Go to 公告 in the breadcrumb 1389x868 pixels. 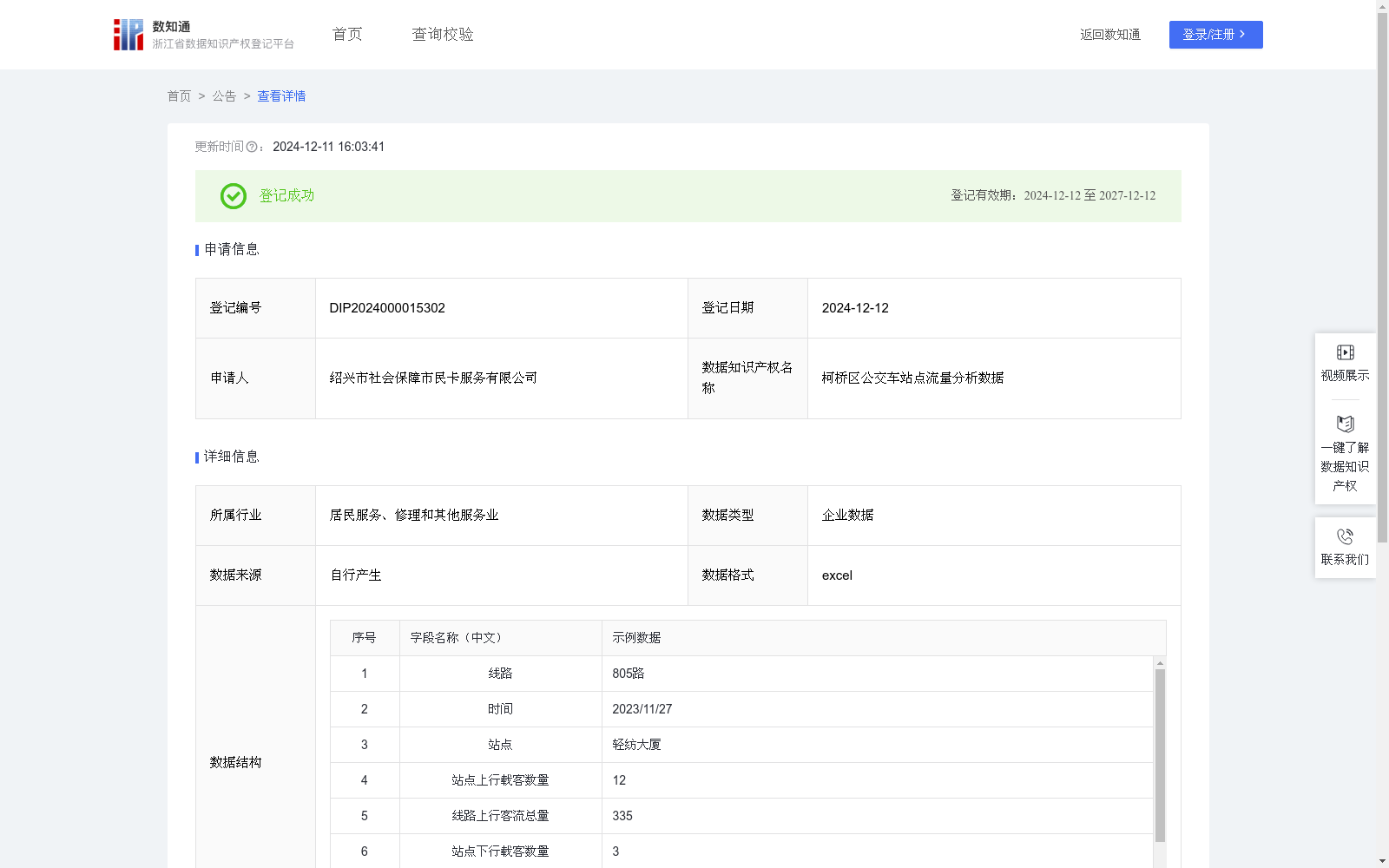(x=224, y=96)
